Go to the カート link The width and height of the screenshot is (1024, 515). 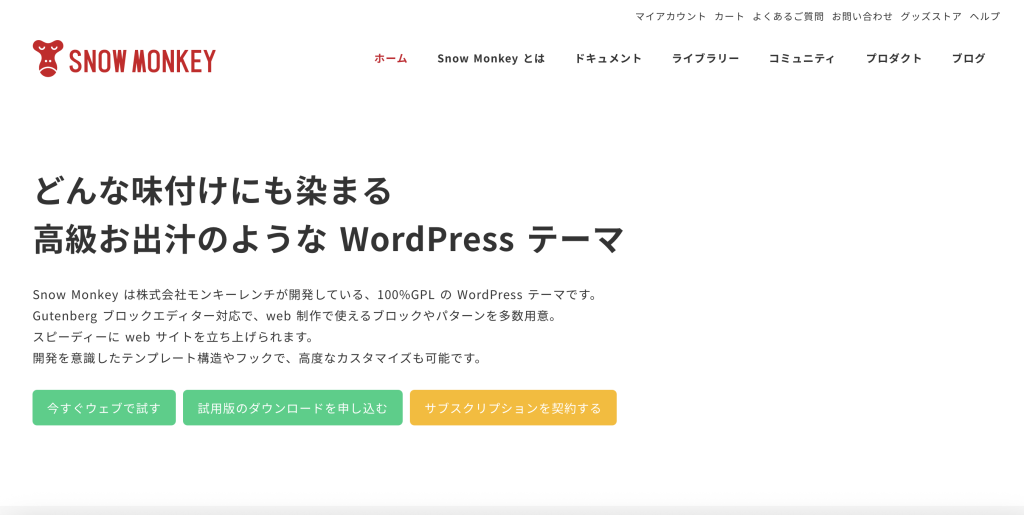[729, 16]
